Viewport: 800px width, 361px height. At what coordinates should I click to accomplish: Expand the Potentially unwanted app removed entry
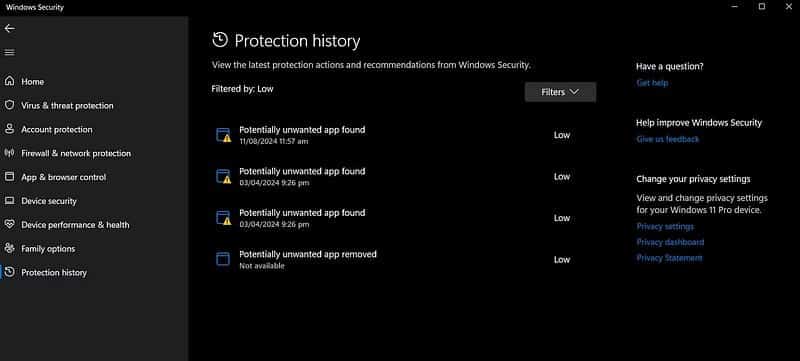pyautogui.click(x=403, y=260)
